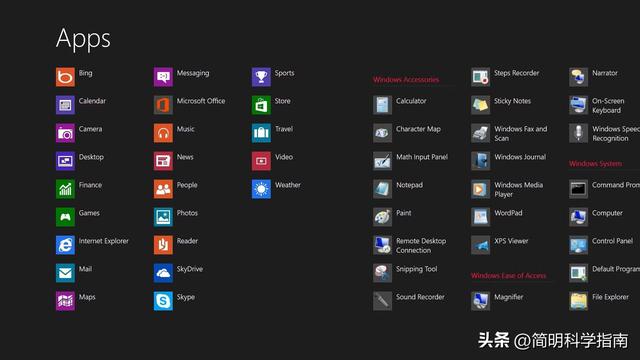Launch Windows Speech Recognition icon

tap(578, 133)
